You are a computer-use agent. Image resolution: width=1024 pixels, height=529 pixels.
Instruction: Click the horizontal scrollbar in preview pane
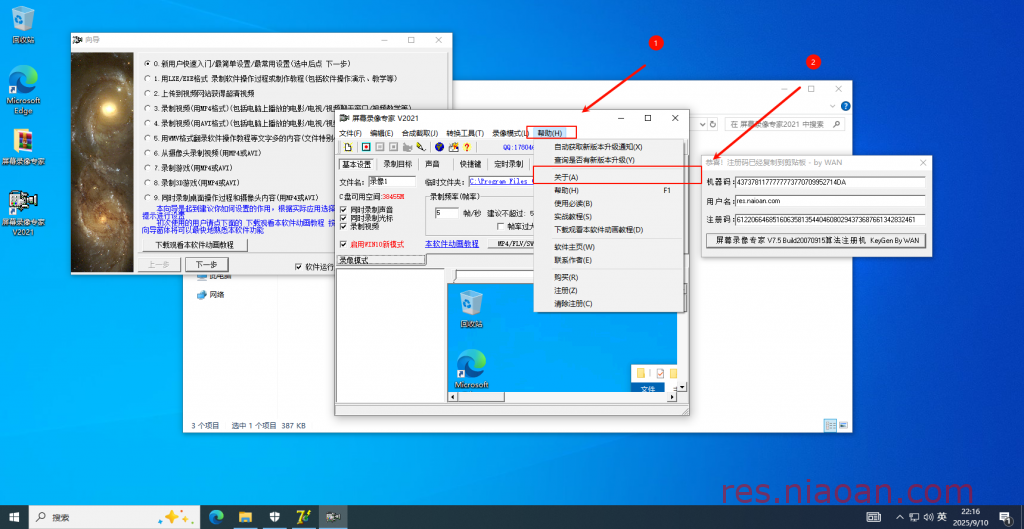click(x=562, y=396)
